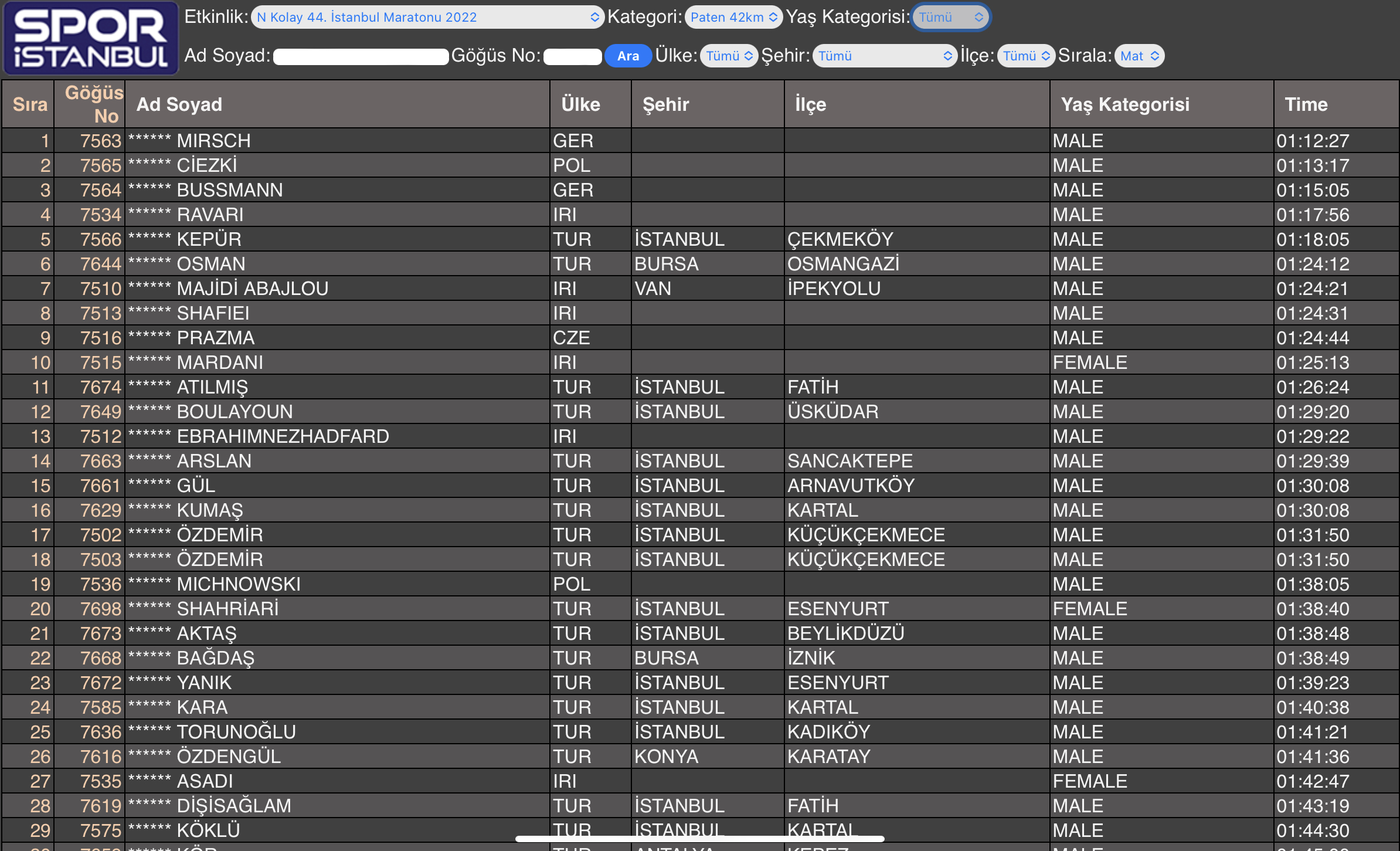Screen dimensions: 1400x851
Task: Click KONYA city cell
Action: (x=708, y=757)
